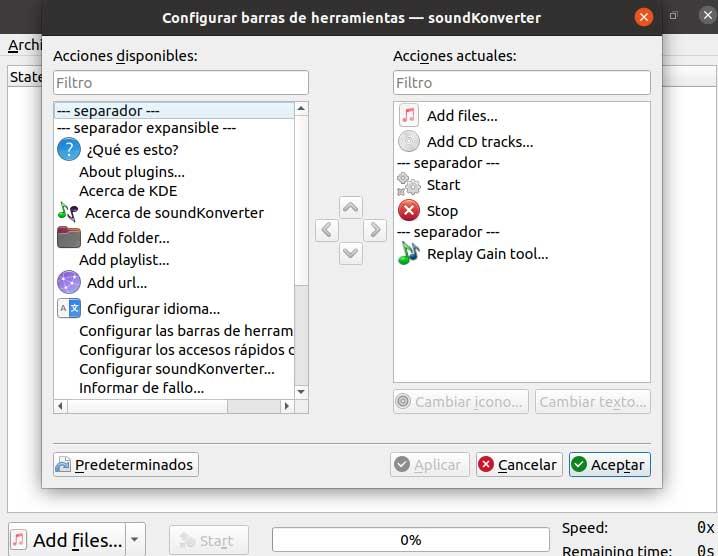This screenshot has width=718, height=556.
Task: Click the Cambiar icono button
Action: point(461,402)
